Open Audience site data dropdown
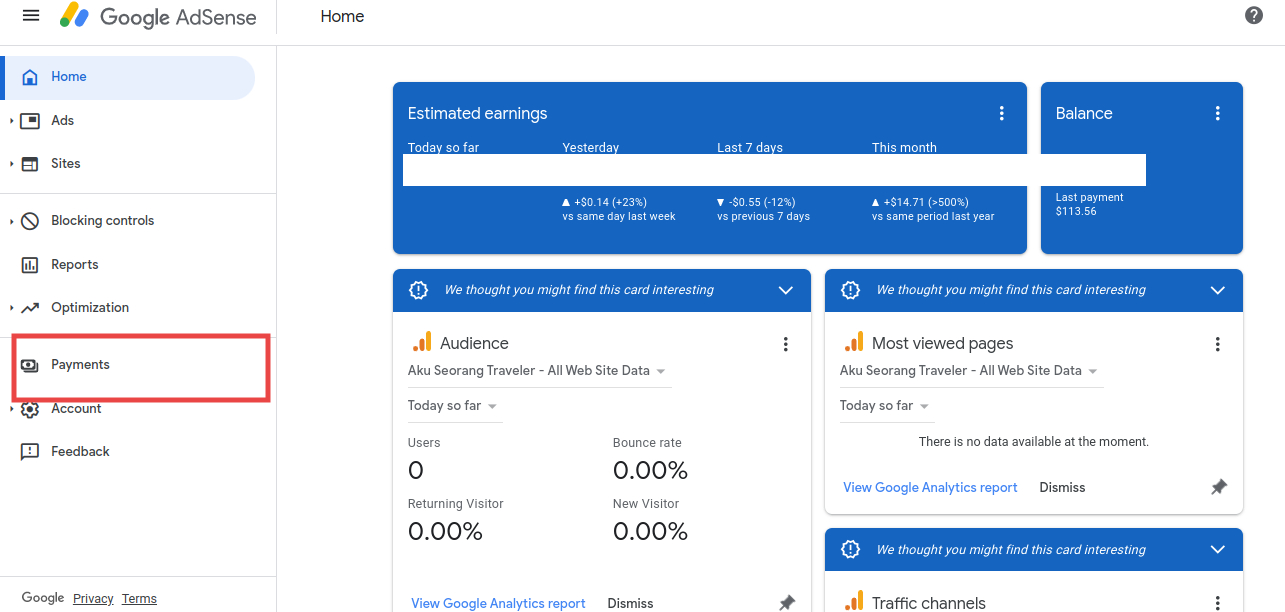Image resolution: width=1285 pixels, height=612 pixels. (x=538, y=371)
